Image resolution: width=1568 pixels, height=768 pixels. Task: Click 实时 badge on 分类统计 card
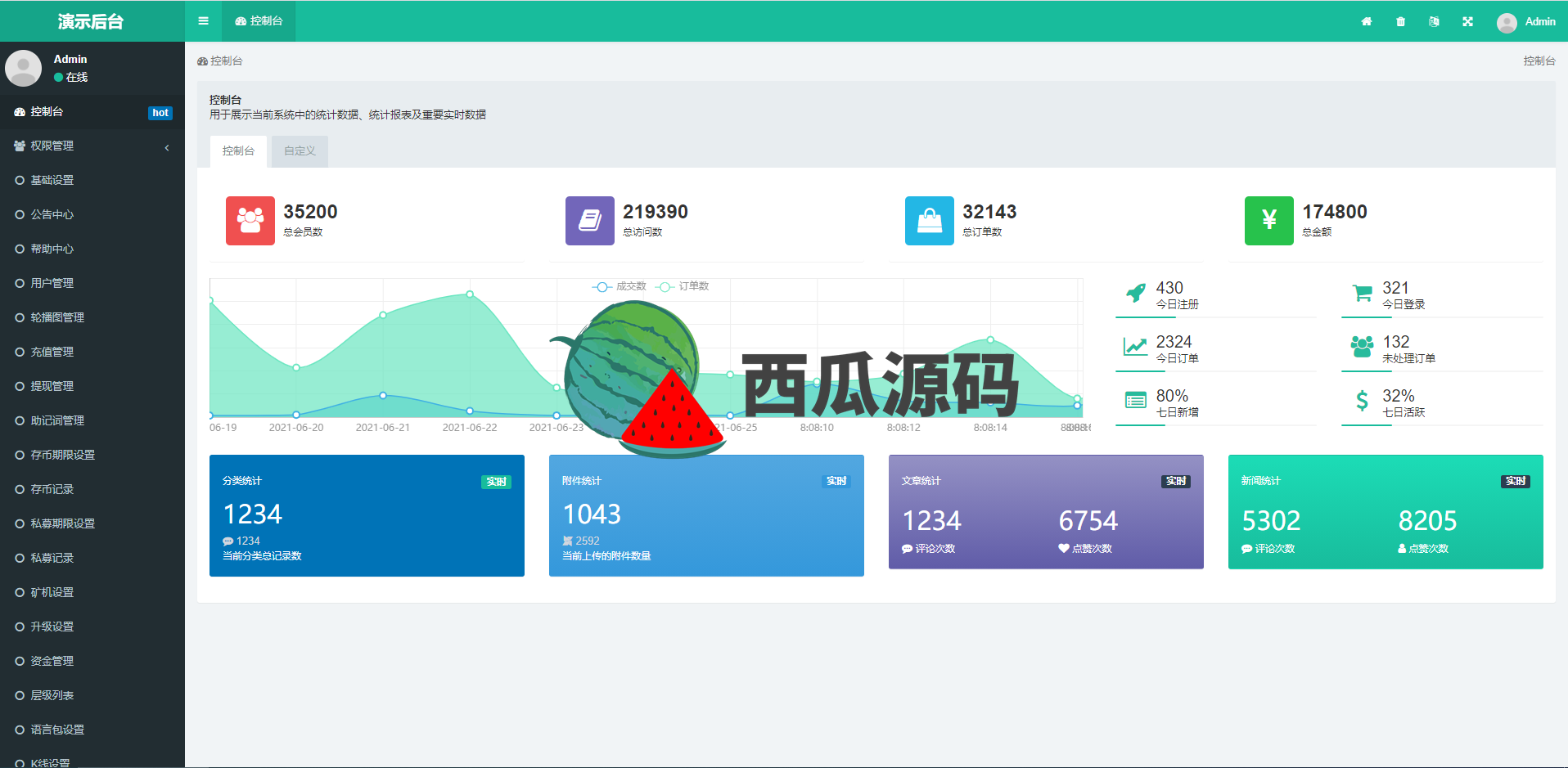click(x=496, y=482)
